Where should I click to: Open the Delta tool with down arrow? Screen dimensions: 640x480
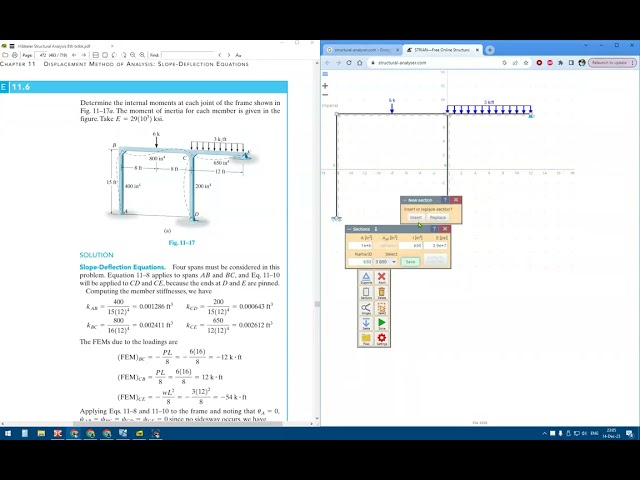[x=366, y=324]
